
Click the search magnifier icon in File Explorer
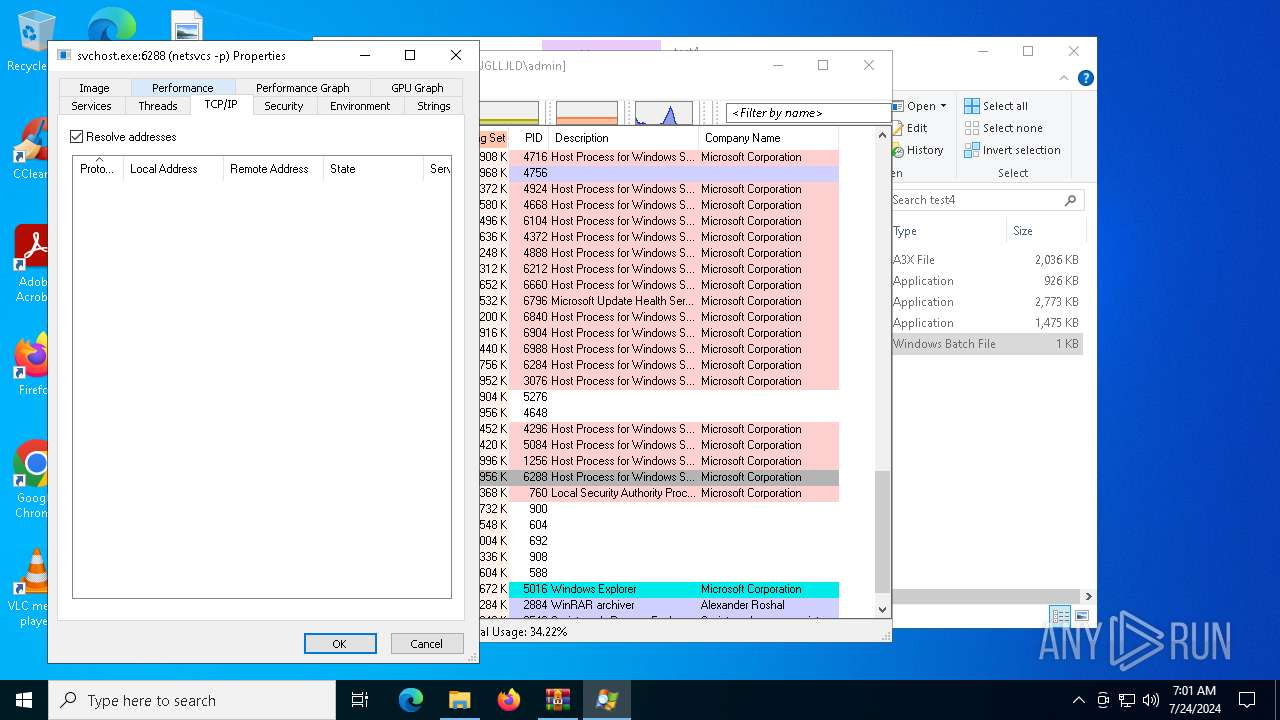(x=1071, y=200)
